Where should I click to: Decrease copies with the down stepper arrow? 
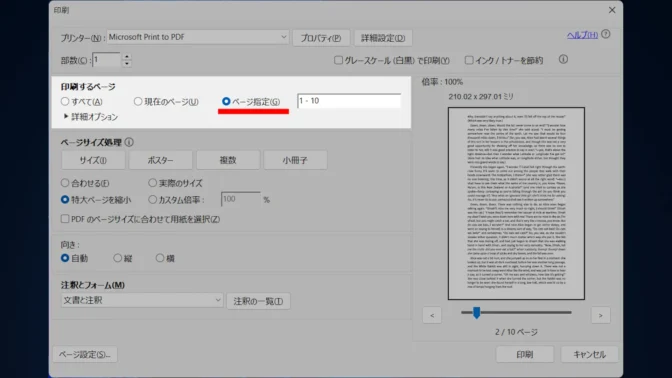tap(126, 63)
